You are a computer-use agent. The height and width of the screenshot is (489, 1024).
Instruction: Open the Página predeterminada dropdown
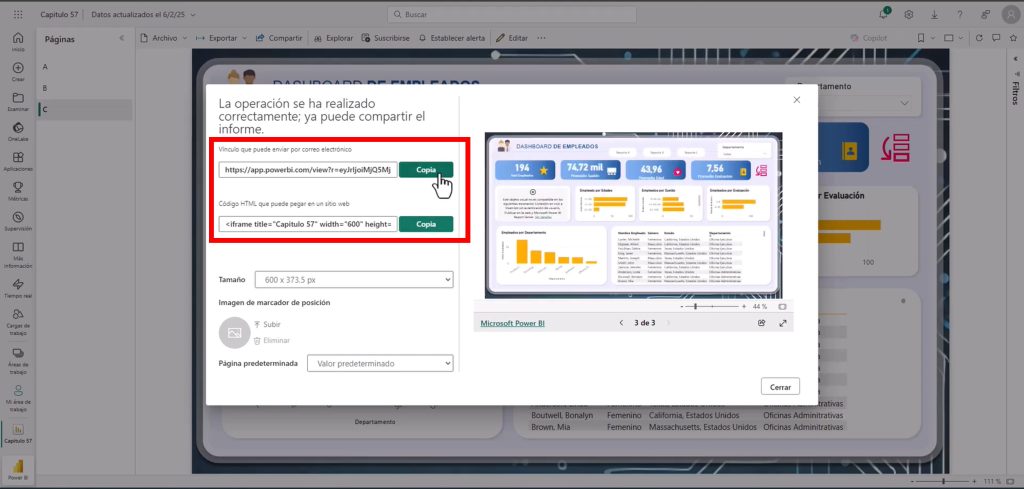tap(380, 364)
